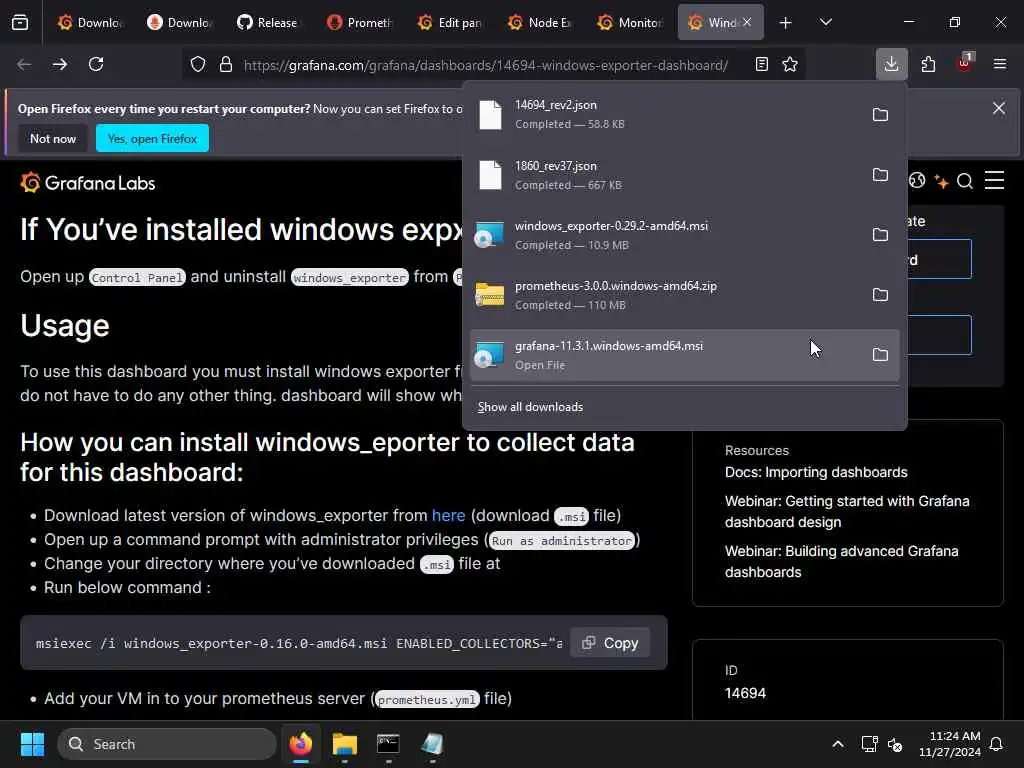Image resolution: width=1024 pixels, height=768 pixels.
Task: Go forward in browser history
Action: tap(59, 64)
